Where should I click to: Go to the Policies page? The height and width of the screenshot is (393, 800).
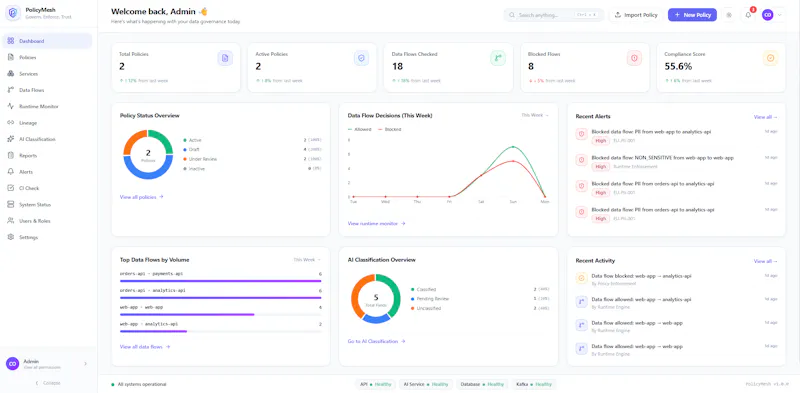[x=47, y=57]
